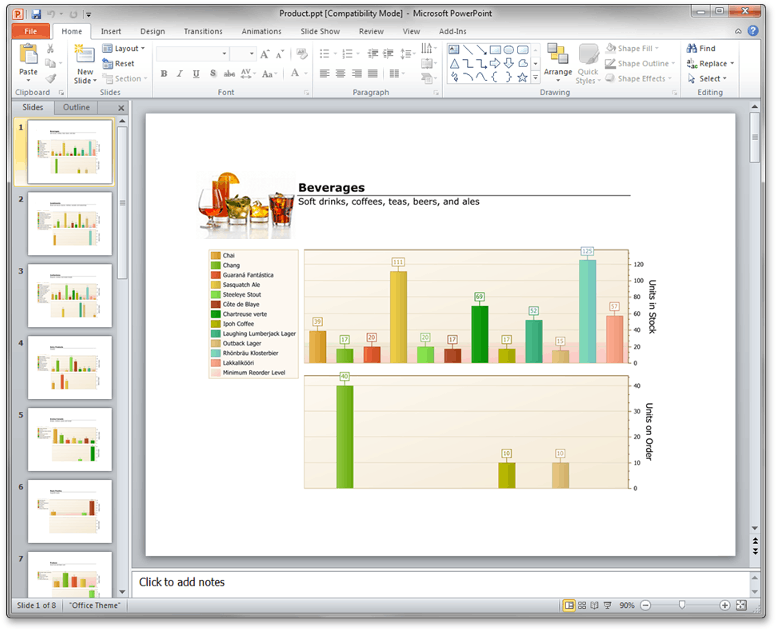
Task: Click the Arrange icon
Action: point(558,53)
